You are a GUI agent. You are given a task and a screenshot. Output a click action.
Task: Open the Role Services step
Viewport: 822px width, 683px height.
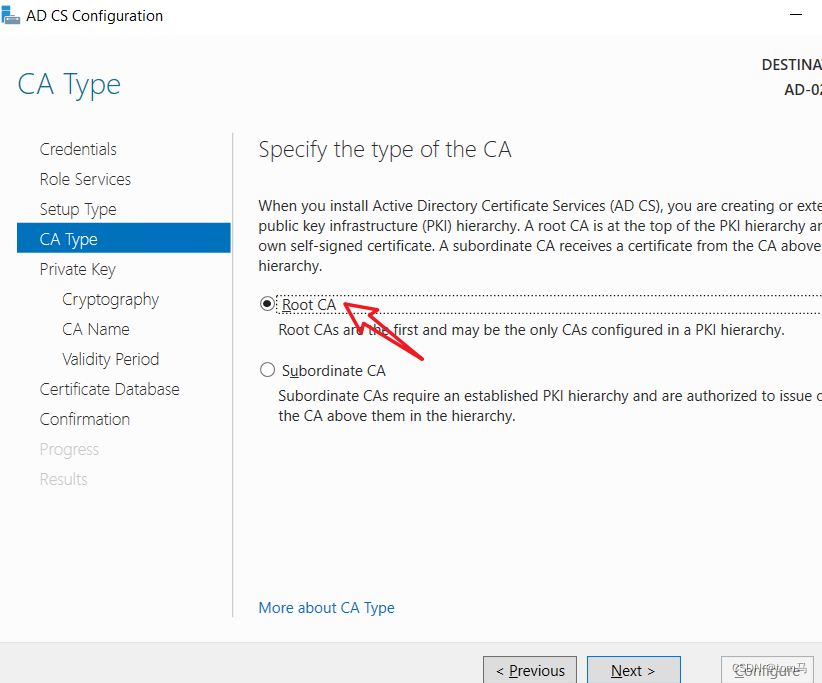click(x=85, y=179)
